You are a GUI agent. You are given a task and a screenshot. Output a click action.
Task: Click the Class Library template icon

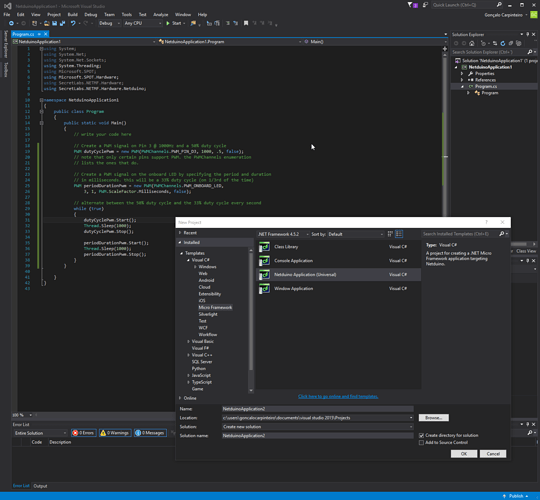click(x=264, y=247)
